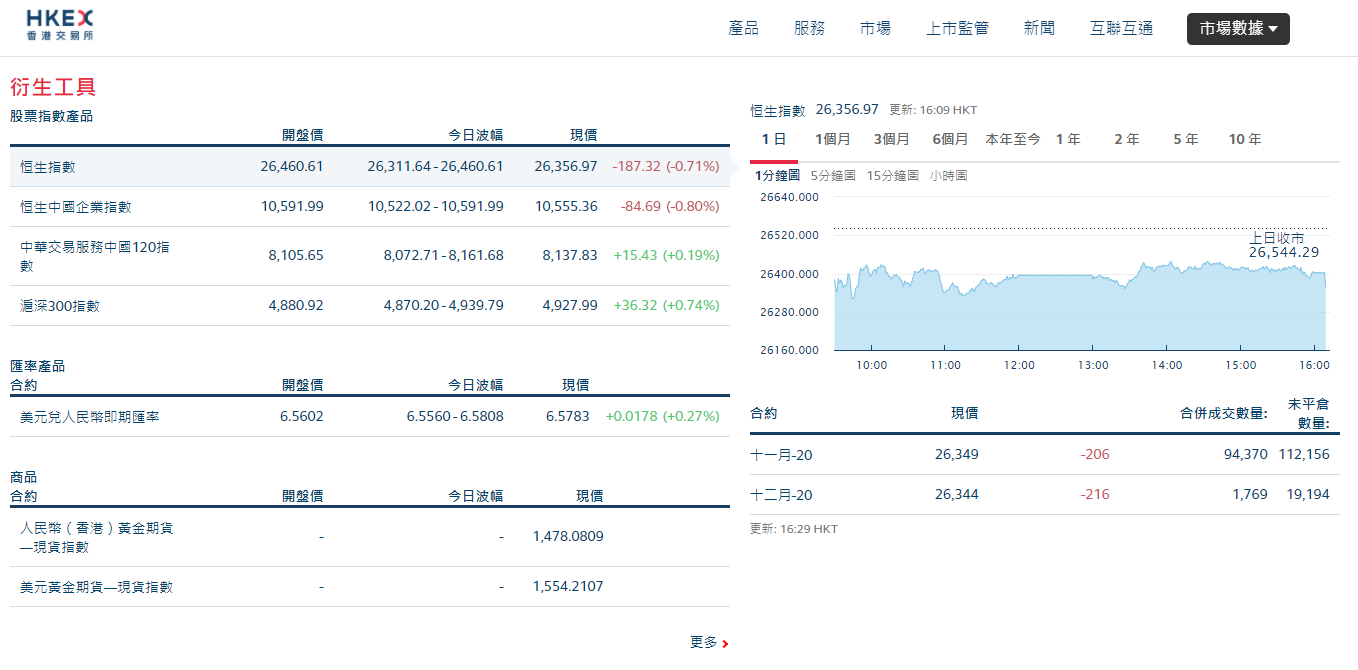Switch chart range to 10年
1358x670 pixels.
coord(1244,139)
